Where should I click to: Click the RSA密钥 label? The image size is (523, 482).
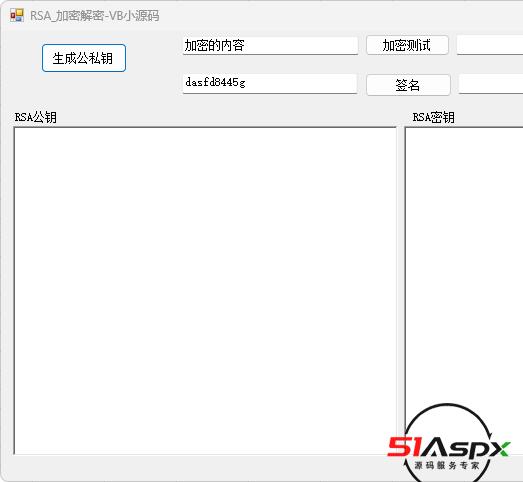[x=433, y=117]
